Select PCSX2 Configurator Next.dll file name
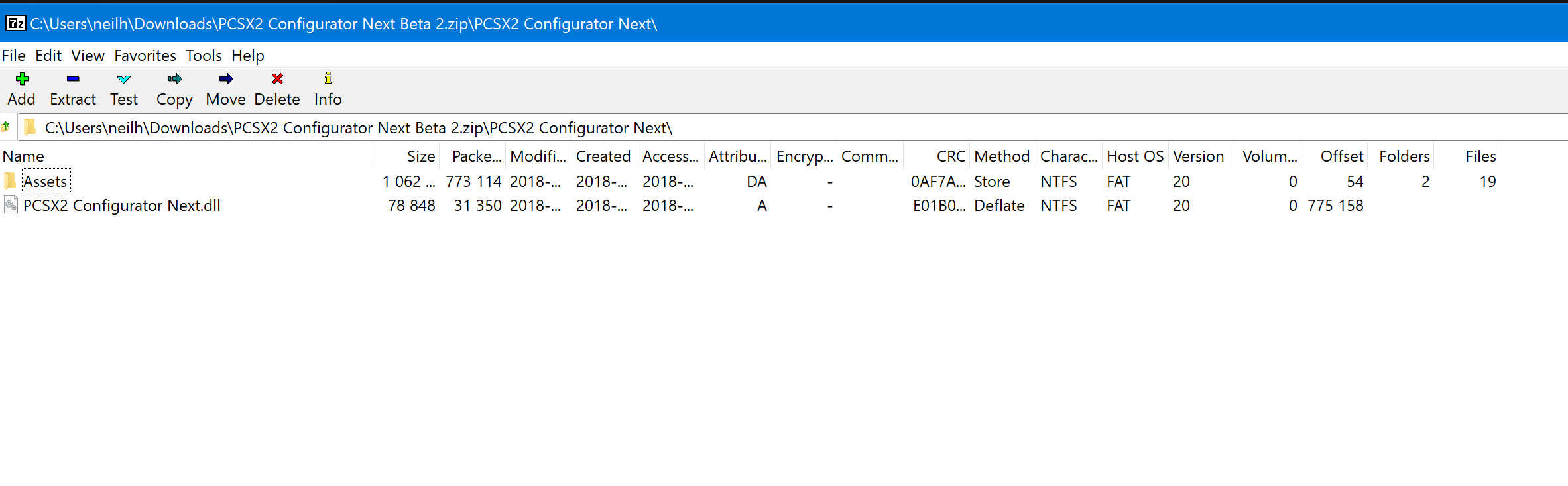The height and width of the screenshot is (486, 1568). tap(122, 206)
